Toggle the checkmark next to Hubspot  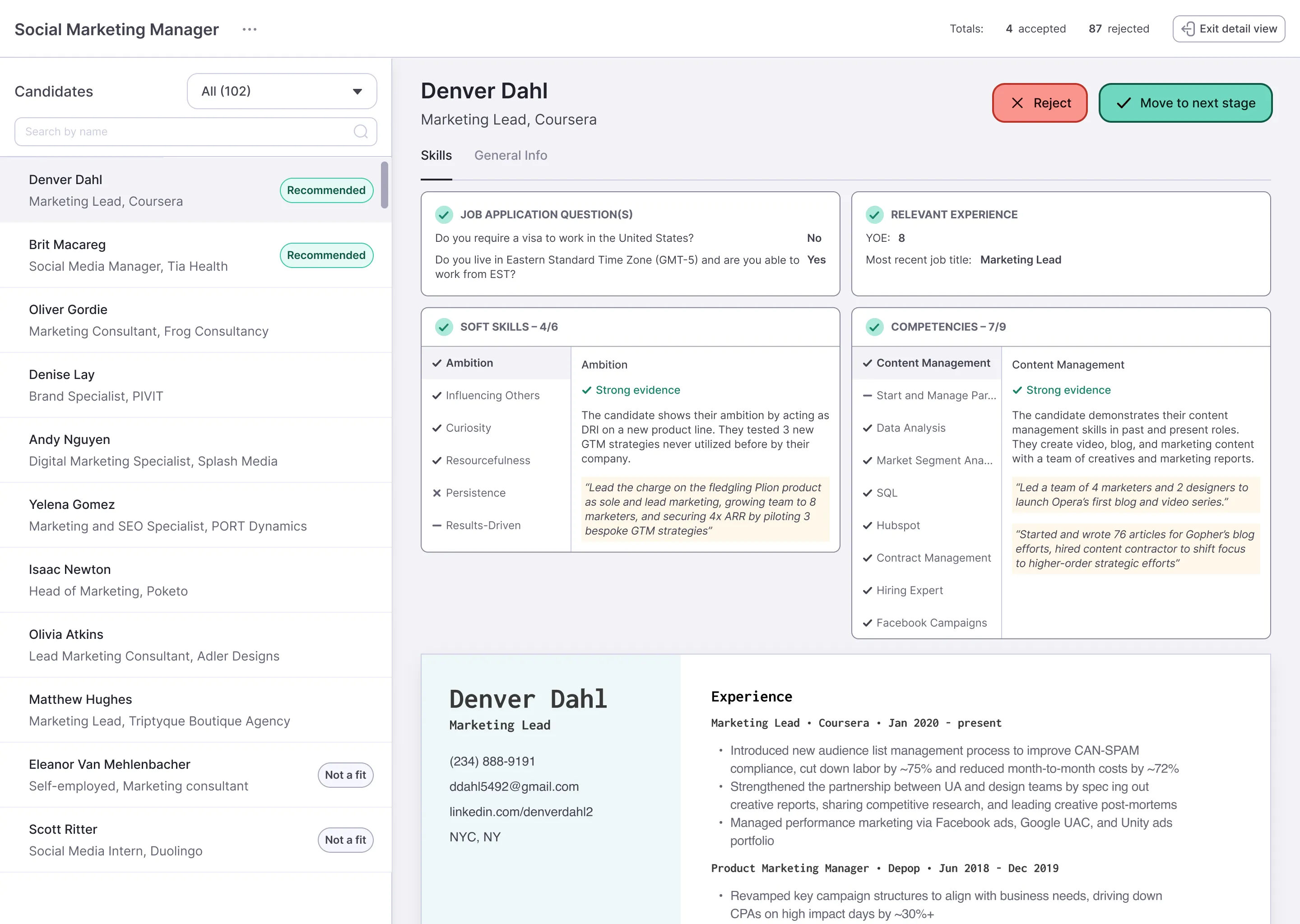pos(868,525)
